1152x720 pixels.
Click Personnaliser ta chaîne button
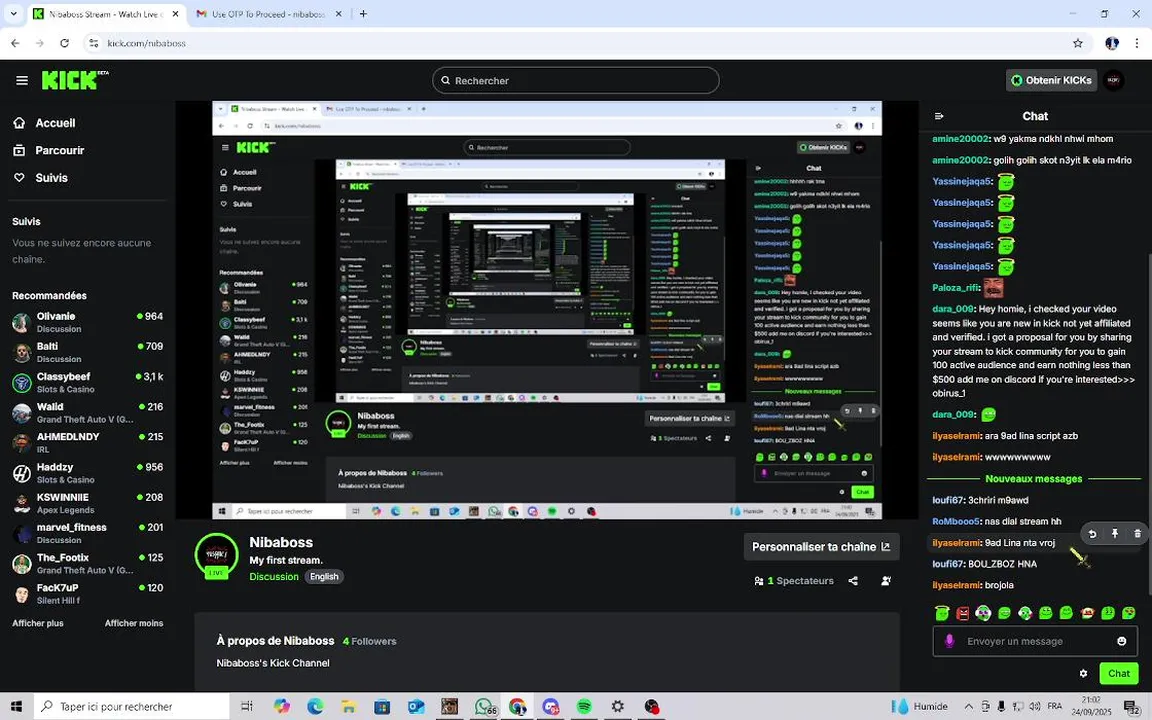coord(821,547)
